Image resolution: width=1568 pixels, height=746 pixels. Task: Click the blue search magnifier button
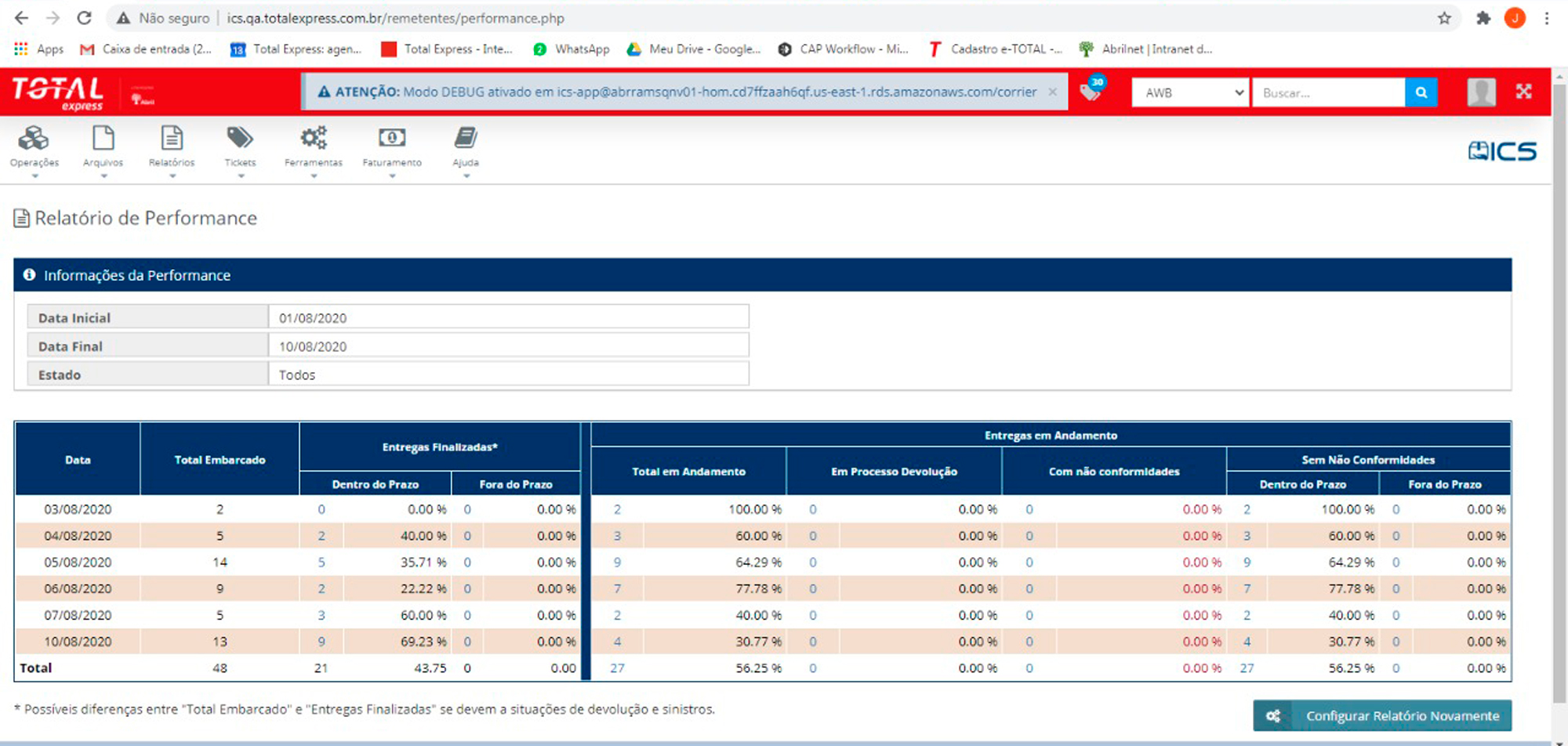1421,92
